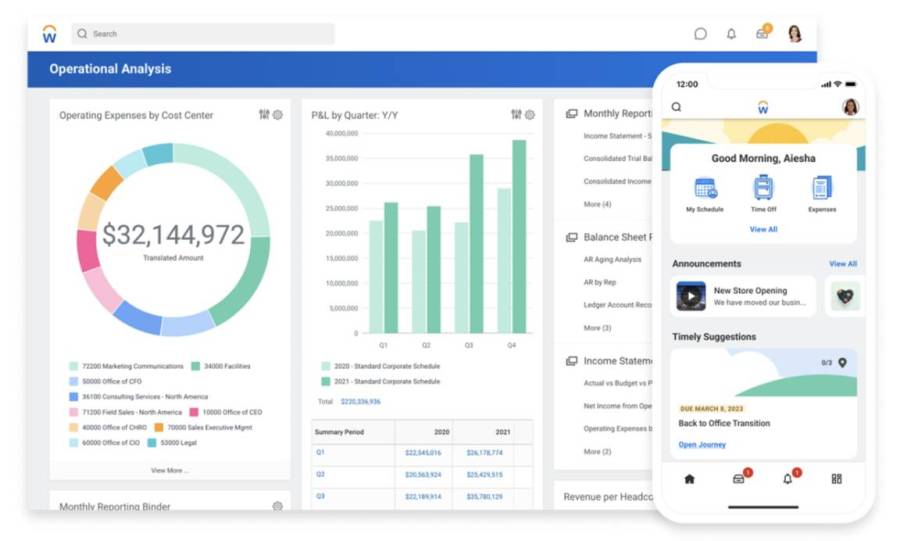Open the chat bubble icon in desktop header
Viewport: 900px width, 541px height.
click(x=700, y=34)
